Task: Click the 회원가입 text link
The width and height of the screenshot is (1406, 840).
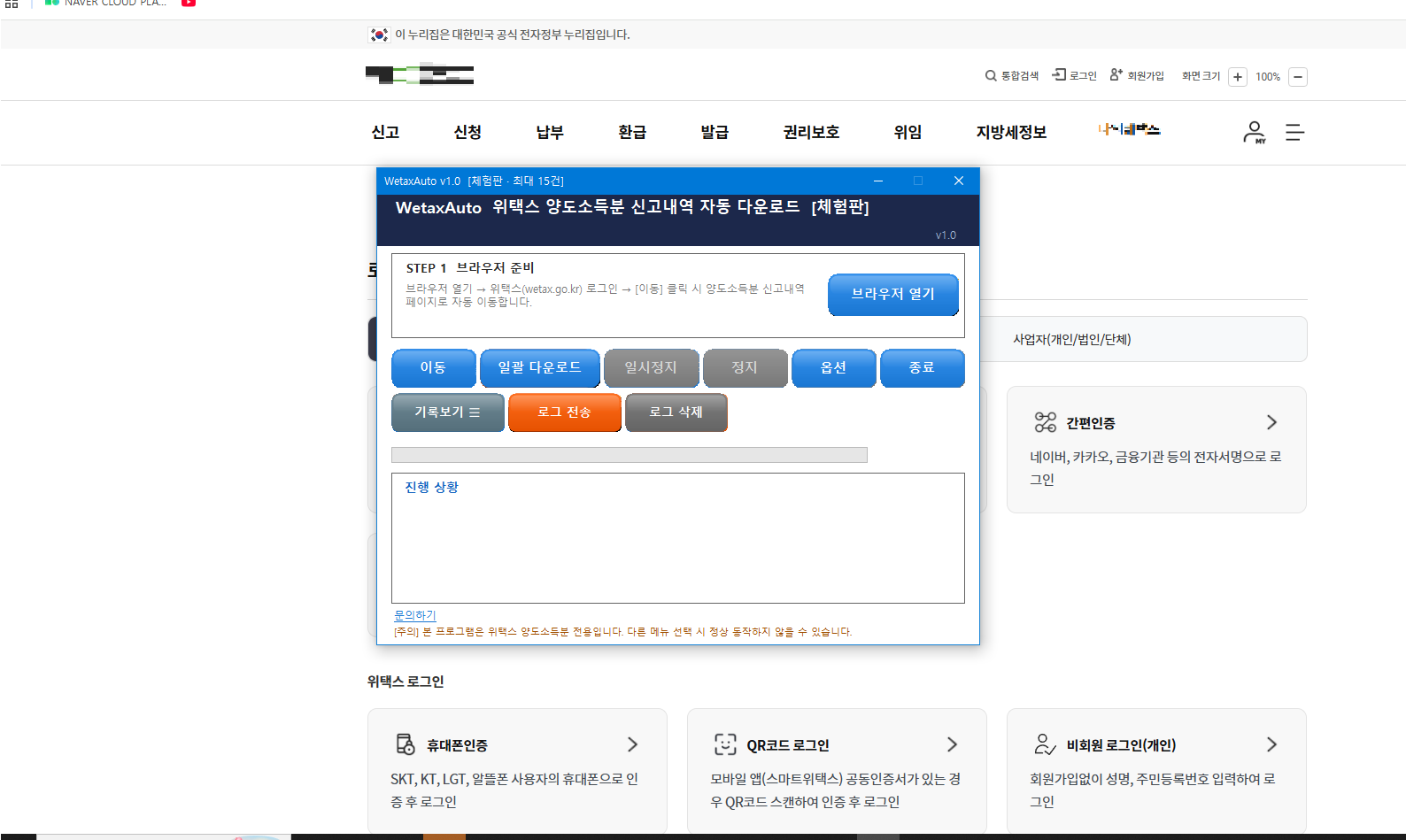Action: pyautogui.click(x=1146, y=76)
